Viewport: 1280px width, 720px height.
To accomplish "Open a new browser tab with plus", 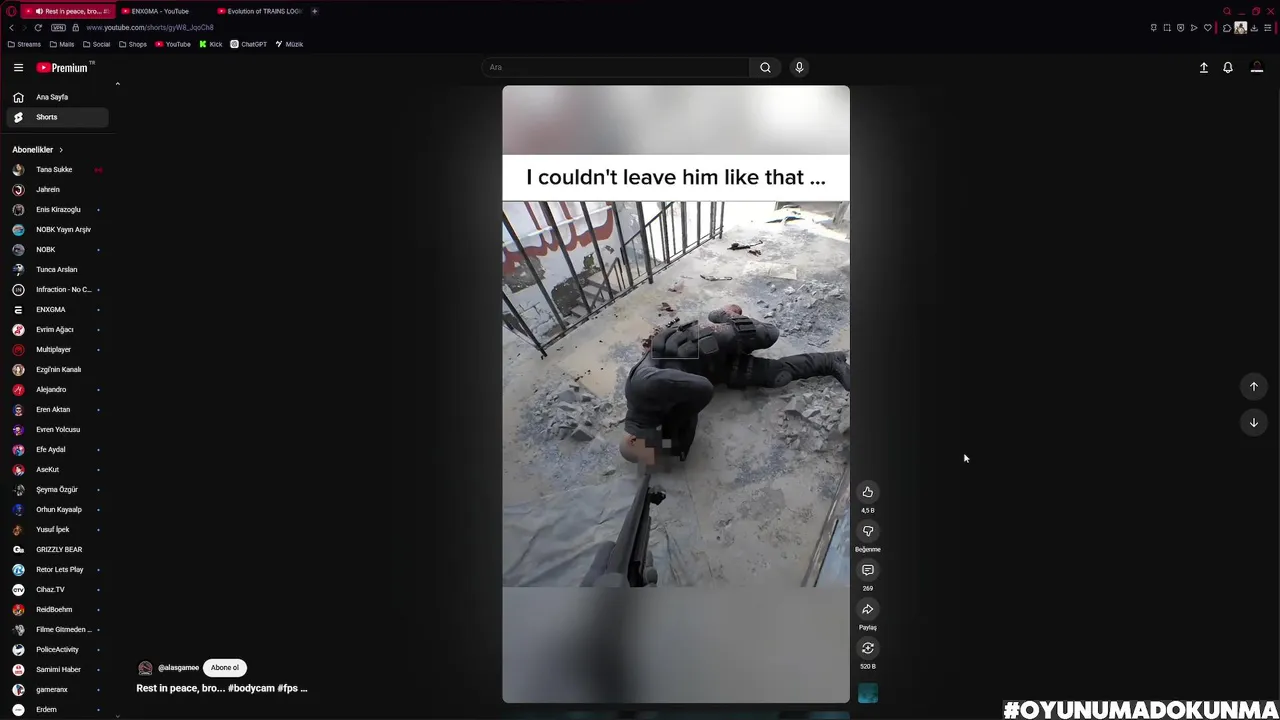I will 314,11.
